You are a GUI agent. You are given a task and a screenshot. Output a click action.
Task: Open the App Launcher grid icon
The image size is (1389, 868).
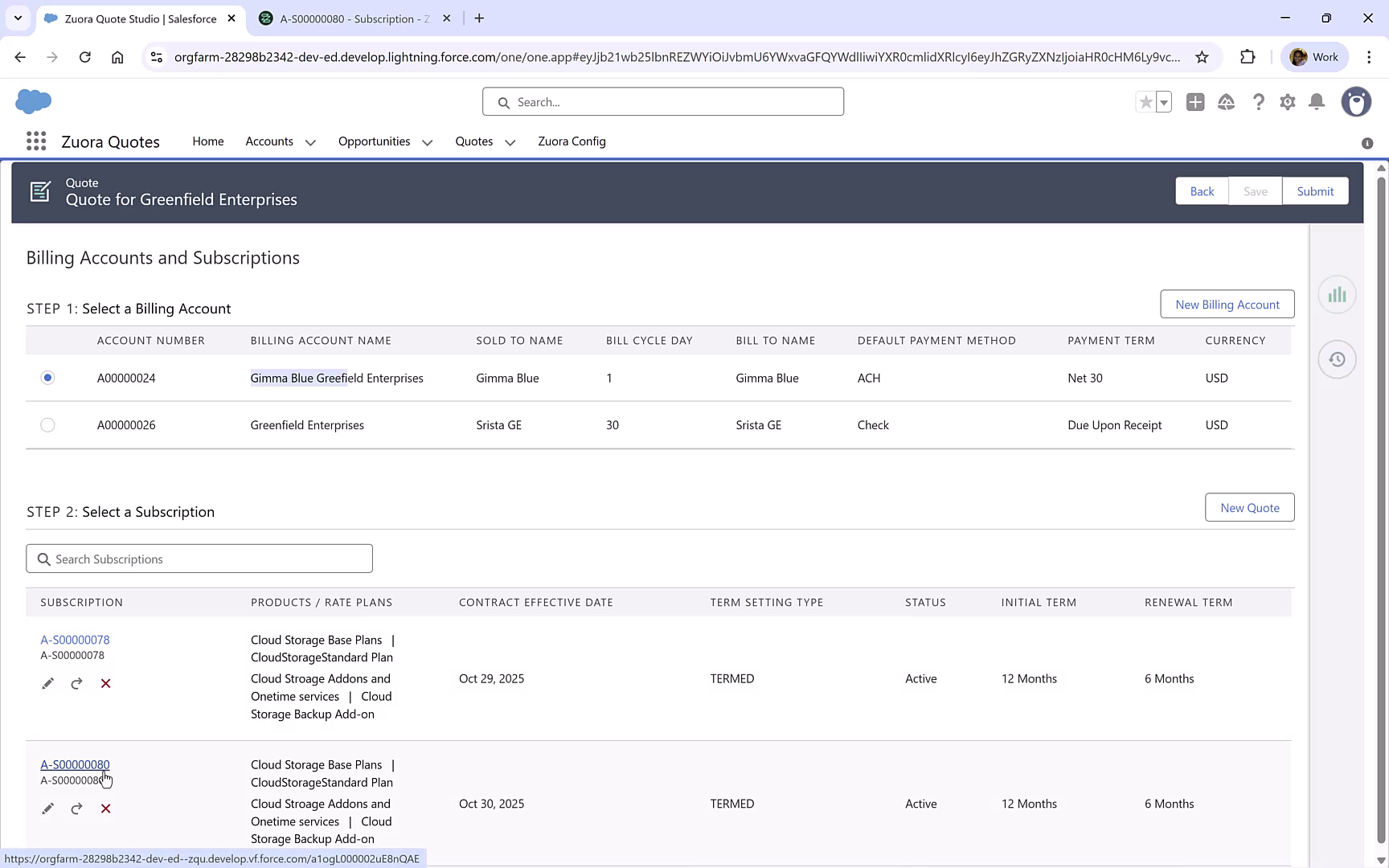point(36,141)
